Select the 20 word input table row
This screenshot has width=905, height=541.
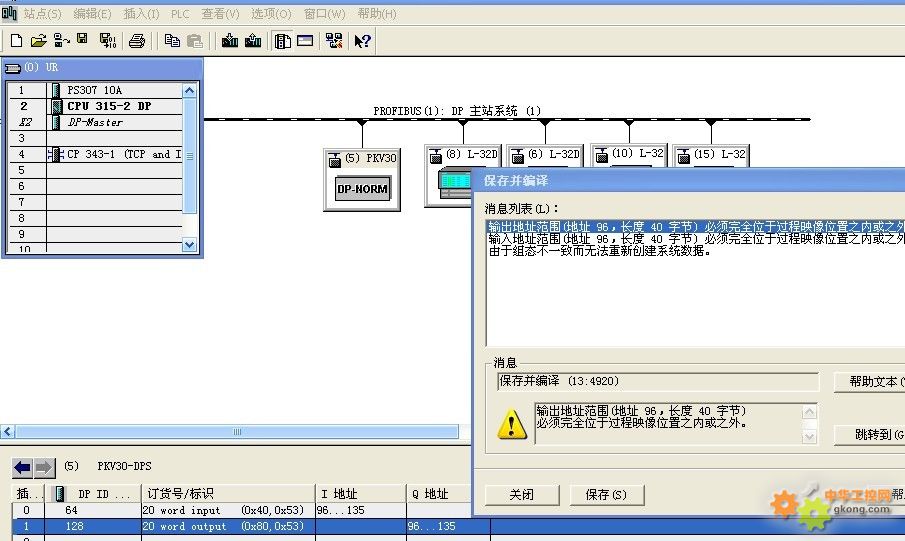point(180,510)
